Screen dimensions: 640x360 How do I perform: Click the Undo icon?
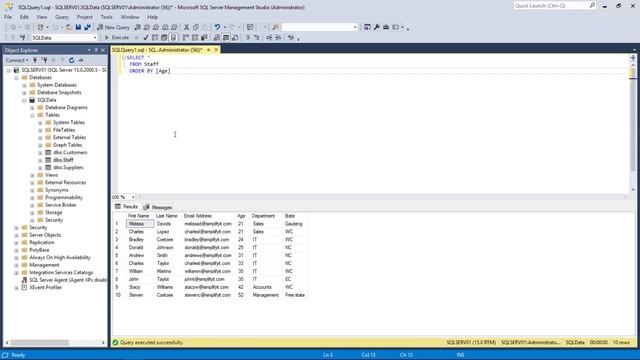(x=217, y=27)
